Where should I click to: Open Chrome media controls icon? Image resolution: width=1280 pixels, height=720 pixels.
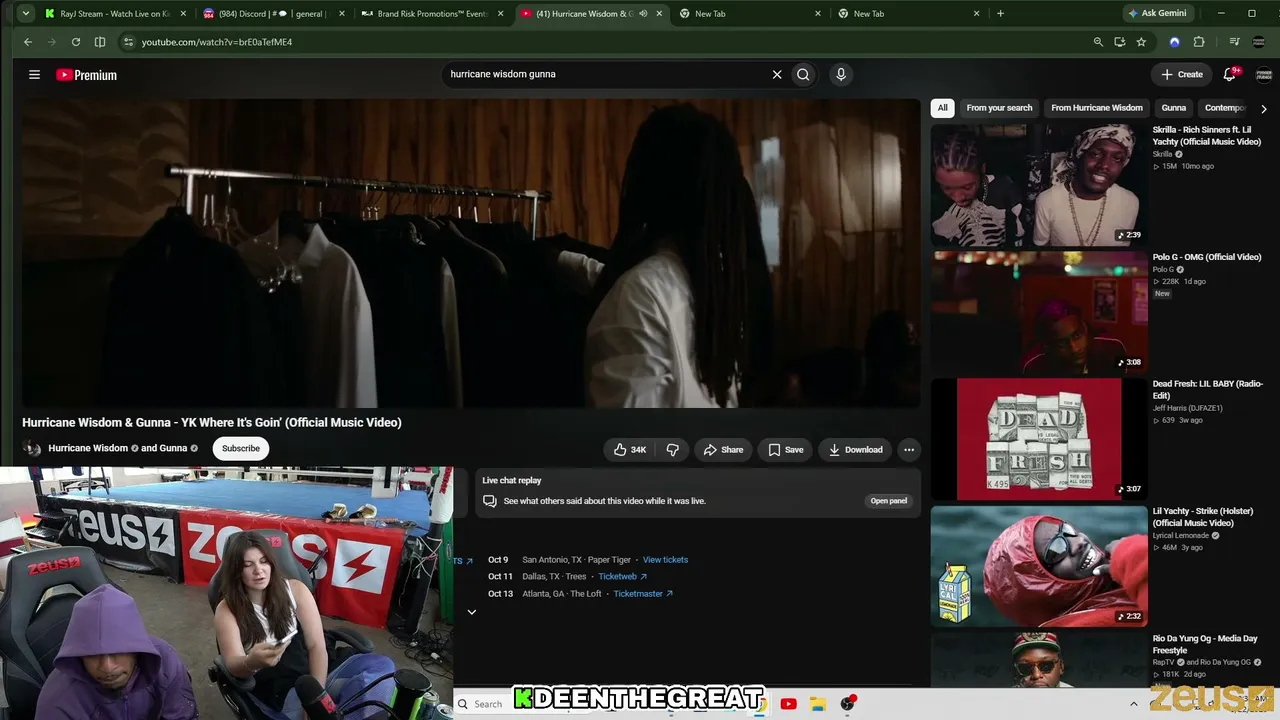pyautogui.click(x=1235, y=42)
